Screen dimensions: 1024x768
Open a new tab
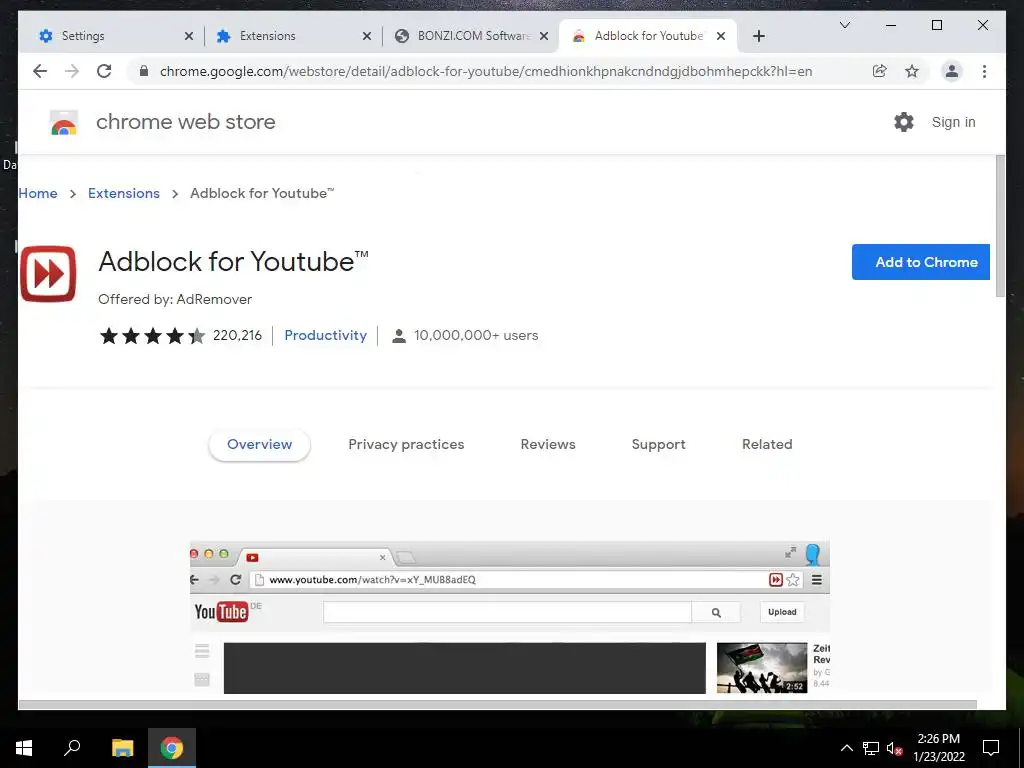758,36
